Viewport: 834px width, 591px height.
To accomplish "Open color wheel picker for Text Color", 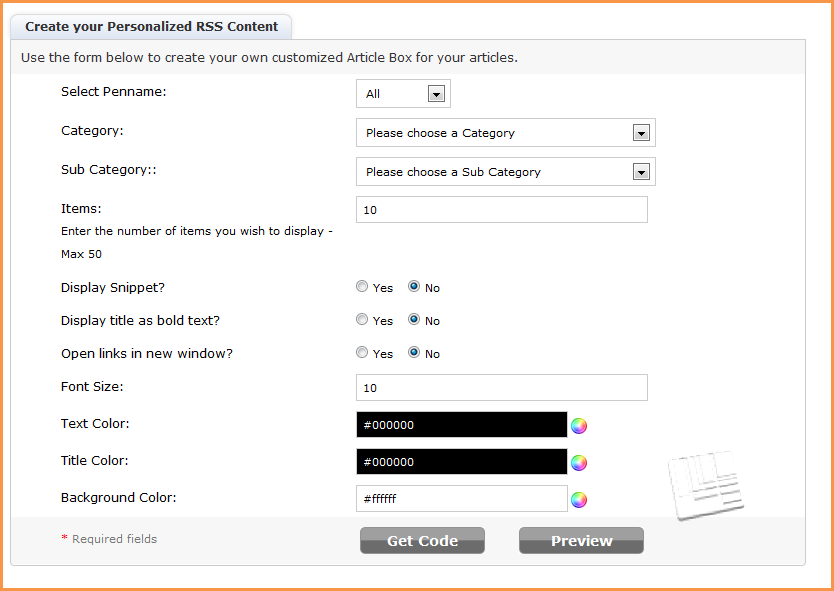I will tap(579, 426).
